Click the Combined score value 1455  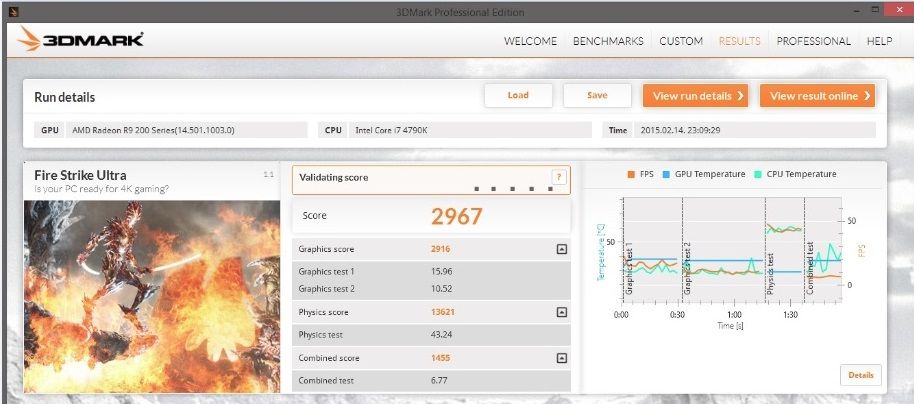click(x=440, y=358)
